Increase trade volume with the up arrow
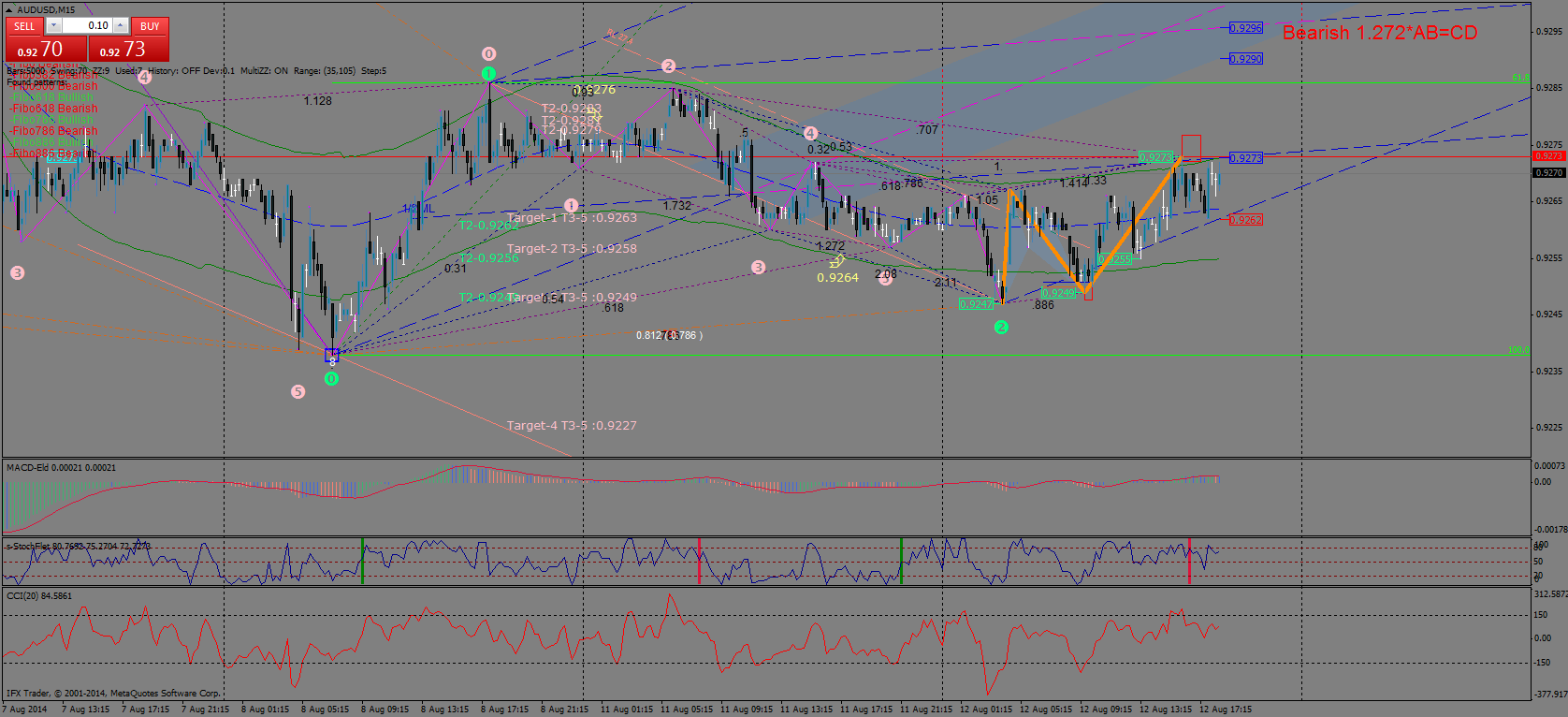This screenshot has height=717, width=1568. coord(121,26)
